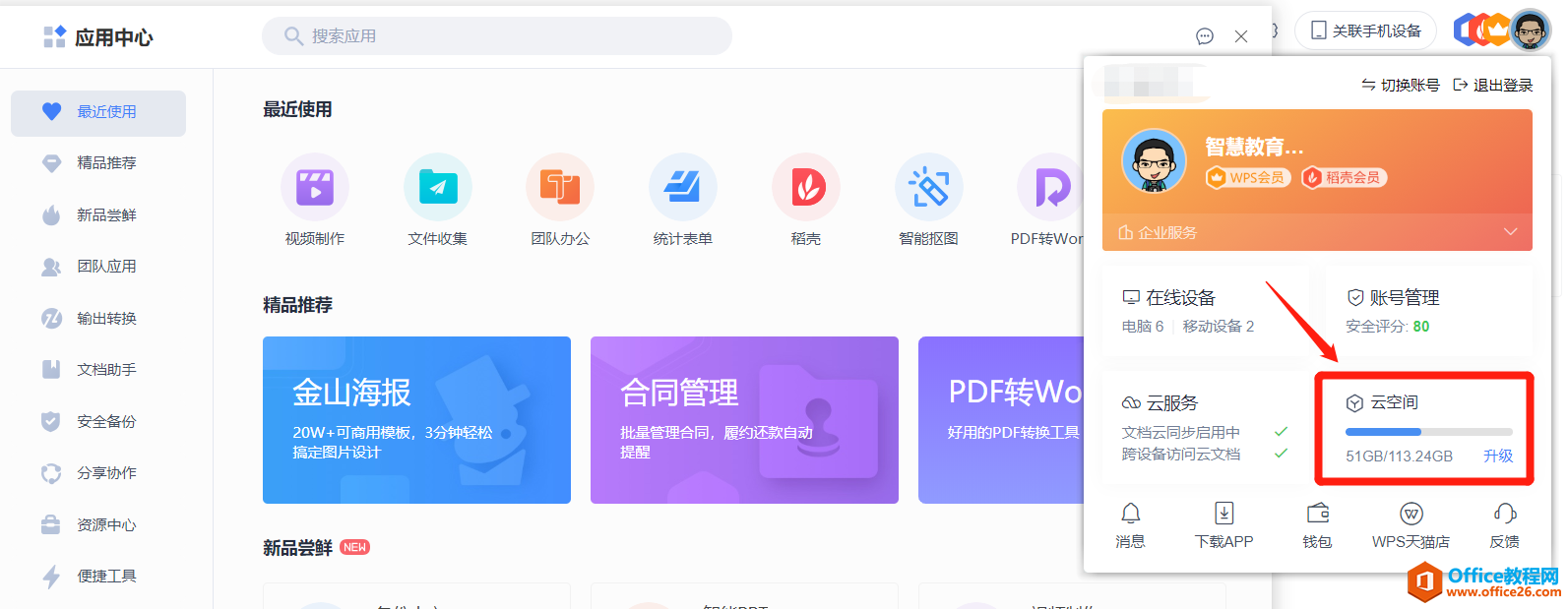Click the 关联手机设备 button
The image size is (1568, 609).
(x=1365, y=31)
